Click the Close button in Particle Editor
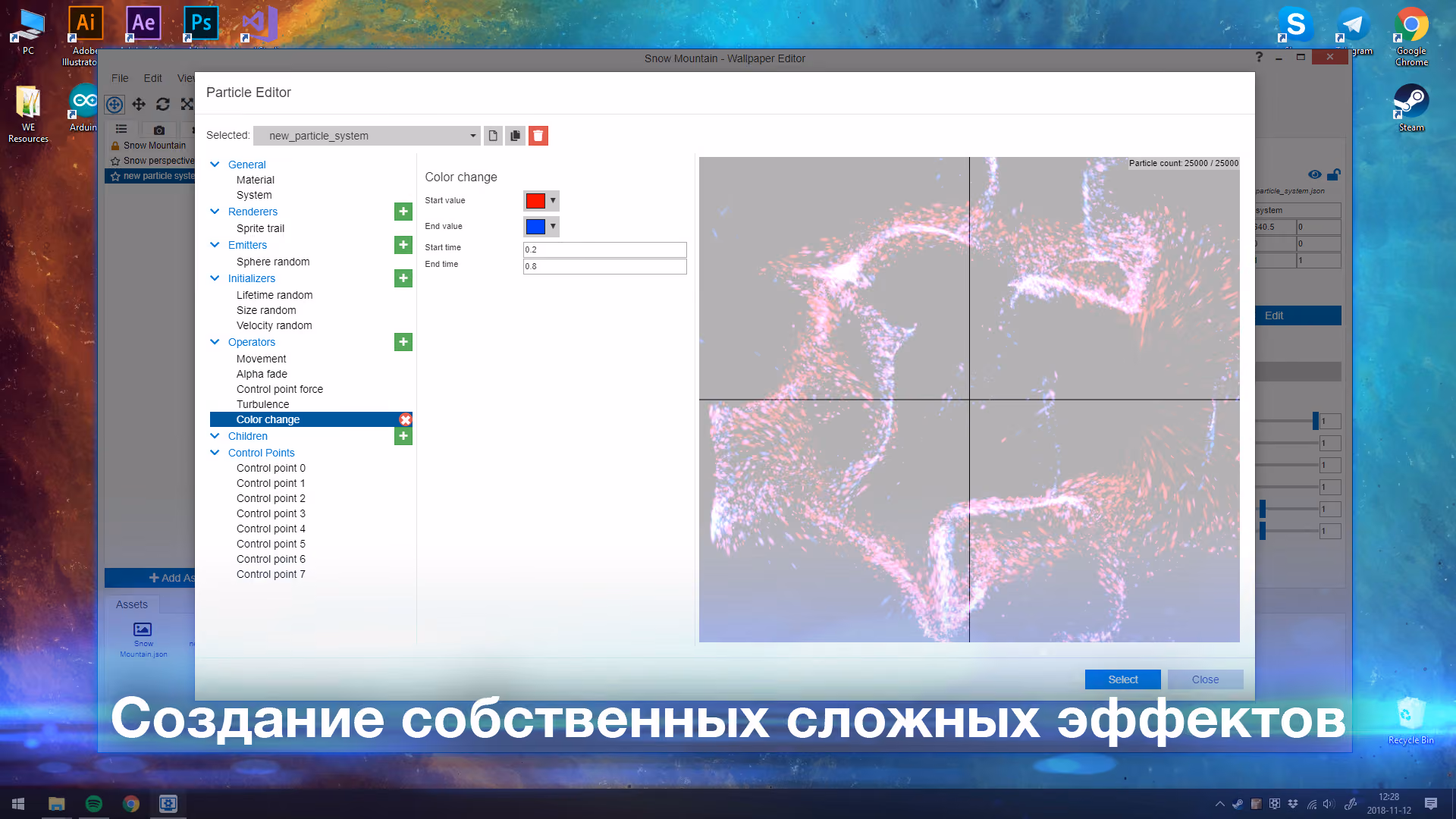The height and width of the screenshot is (819, 1456). pos(1206,679)
